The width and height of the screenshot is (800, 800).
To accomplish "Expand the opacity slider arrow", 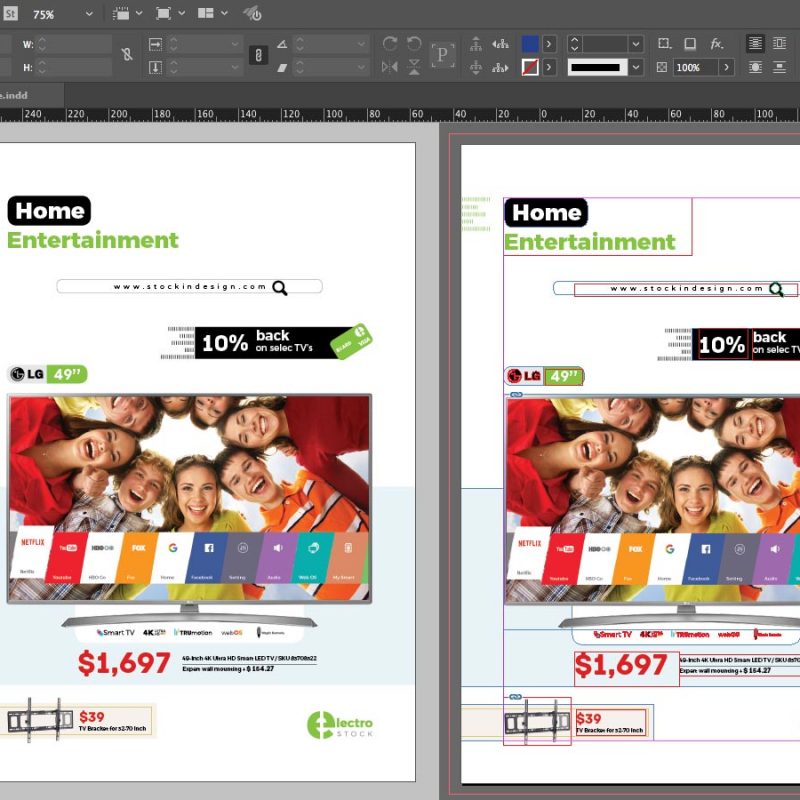I will point(727,67).
